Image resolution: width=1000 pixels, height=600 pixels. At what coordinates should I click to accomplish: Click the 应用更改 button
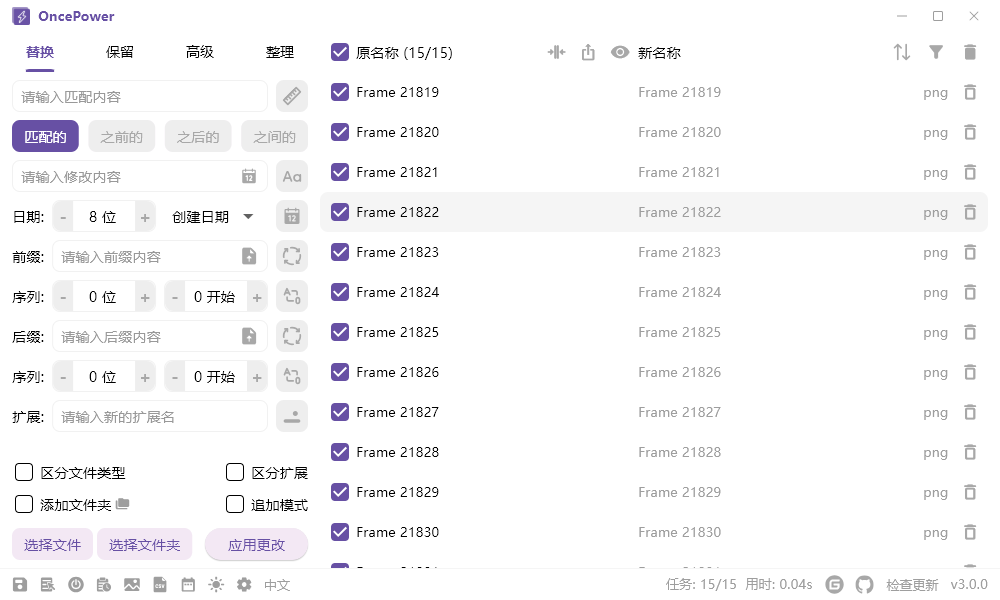(x=256, y=545)
